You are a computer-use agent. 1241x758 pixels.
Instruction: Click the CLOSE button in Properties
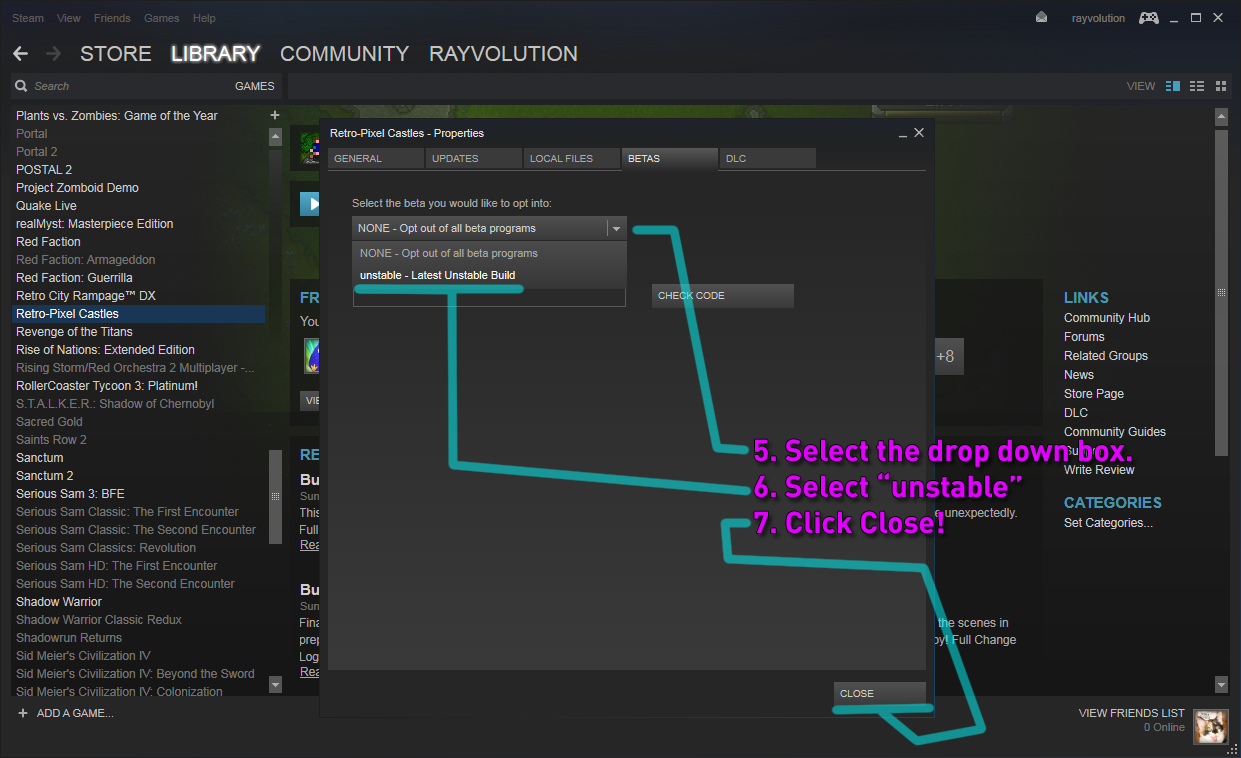(880, 693)
